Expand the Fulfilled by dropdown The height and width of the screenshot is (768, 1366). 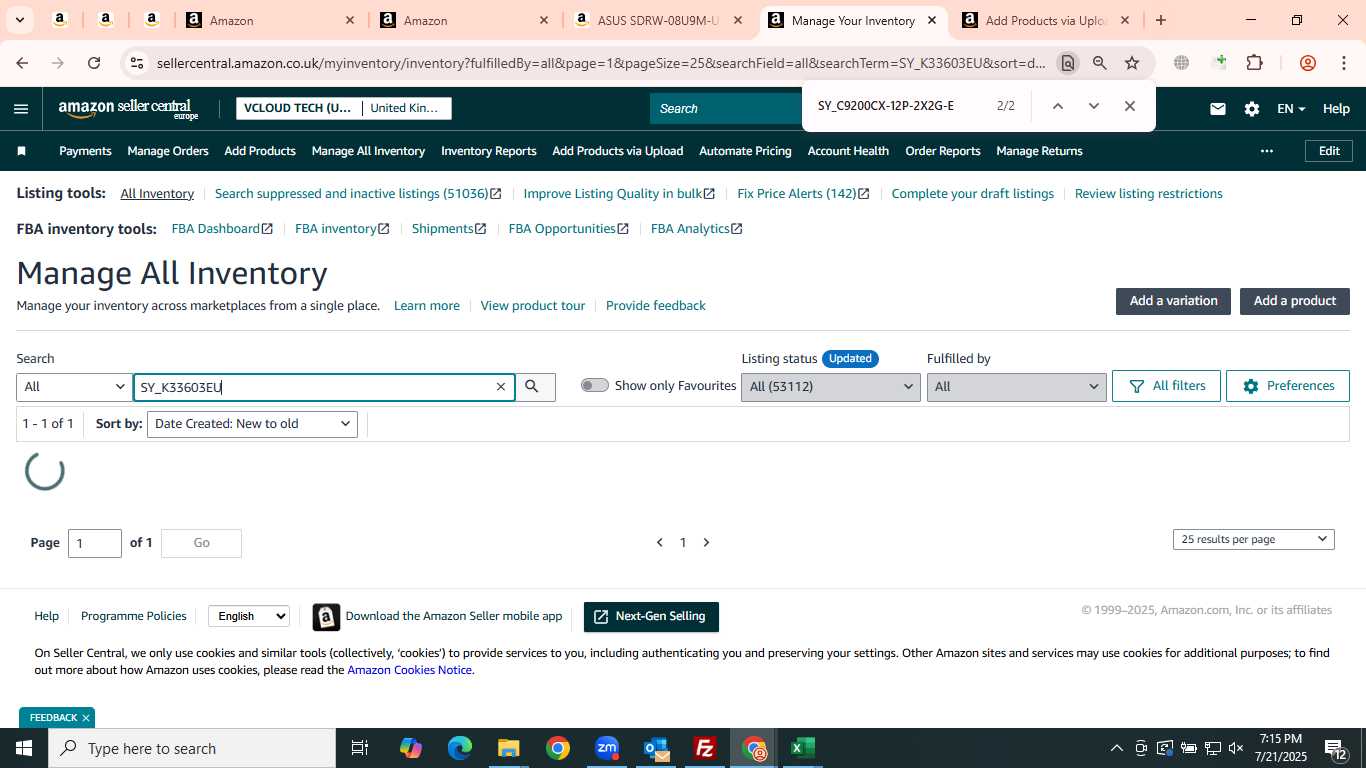coord(1017,387)
